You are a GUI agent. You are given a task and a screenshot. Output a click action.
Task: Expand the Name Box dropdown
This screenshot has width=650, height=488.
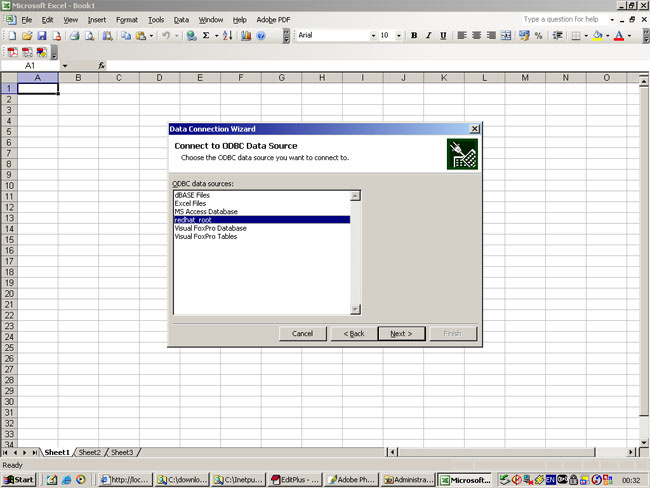pyautogui.click(x=65, y=65)
